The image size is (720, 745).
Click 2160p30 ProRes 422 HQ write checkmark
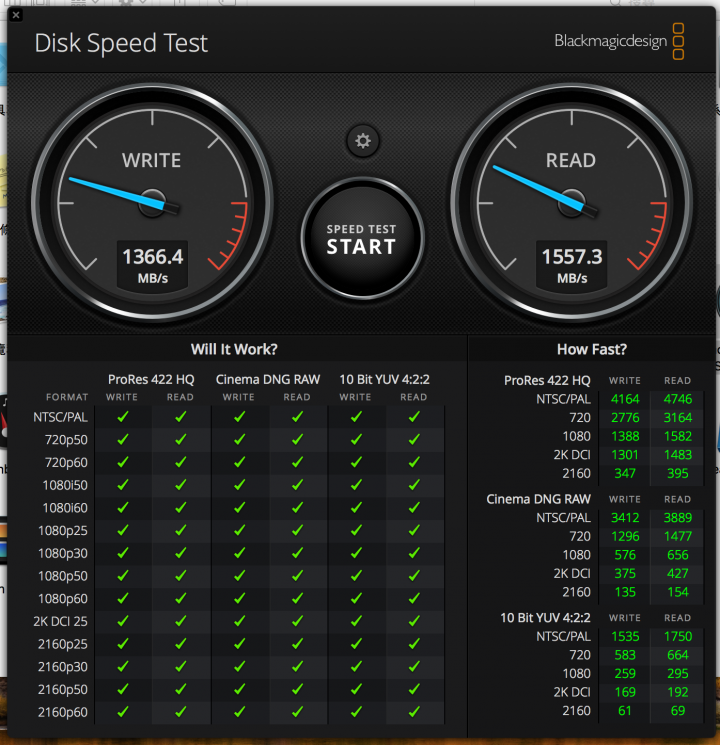(123, 667)
